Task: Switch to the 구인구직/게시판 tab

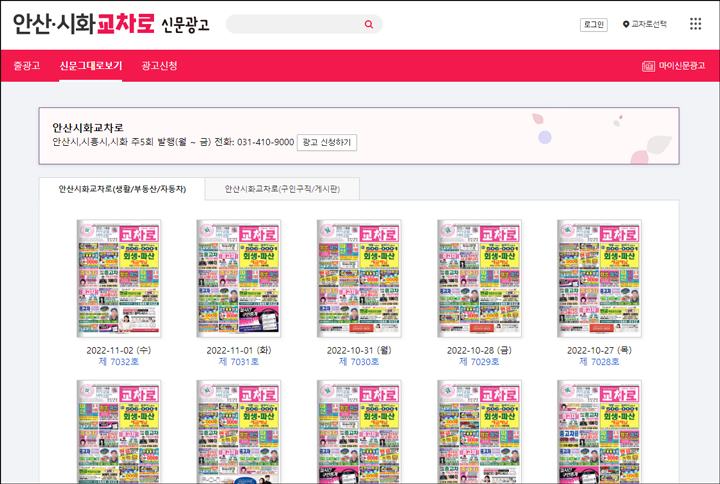Action: click(282, 189)
